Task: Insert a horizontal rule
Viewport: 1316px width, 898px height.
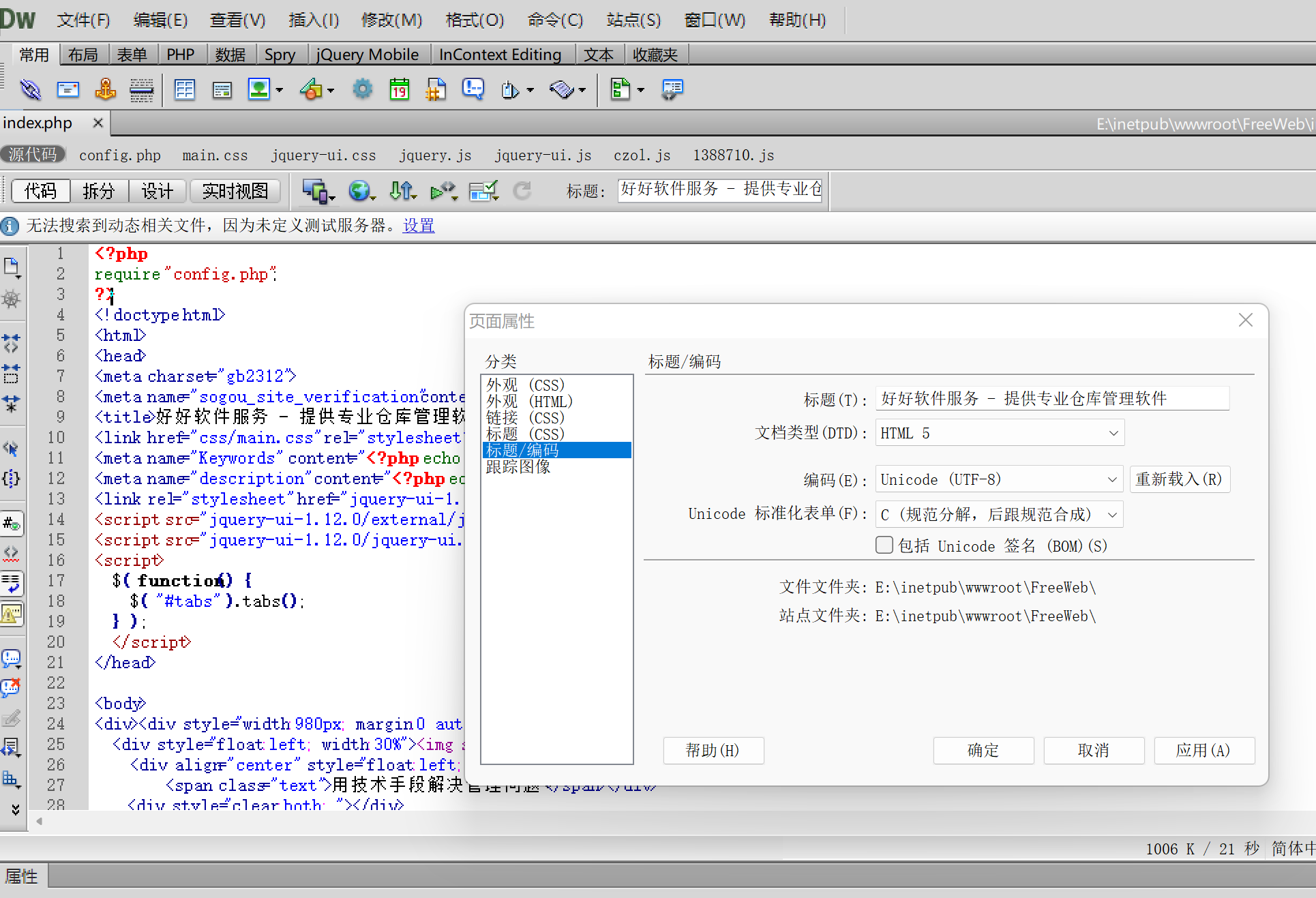Action: coord(142,89)
